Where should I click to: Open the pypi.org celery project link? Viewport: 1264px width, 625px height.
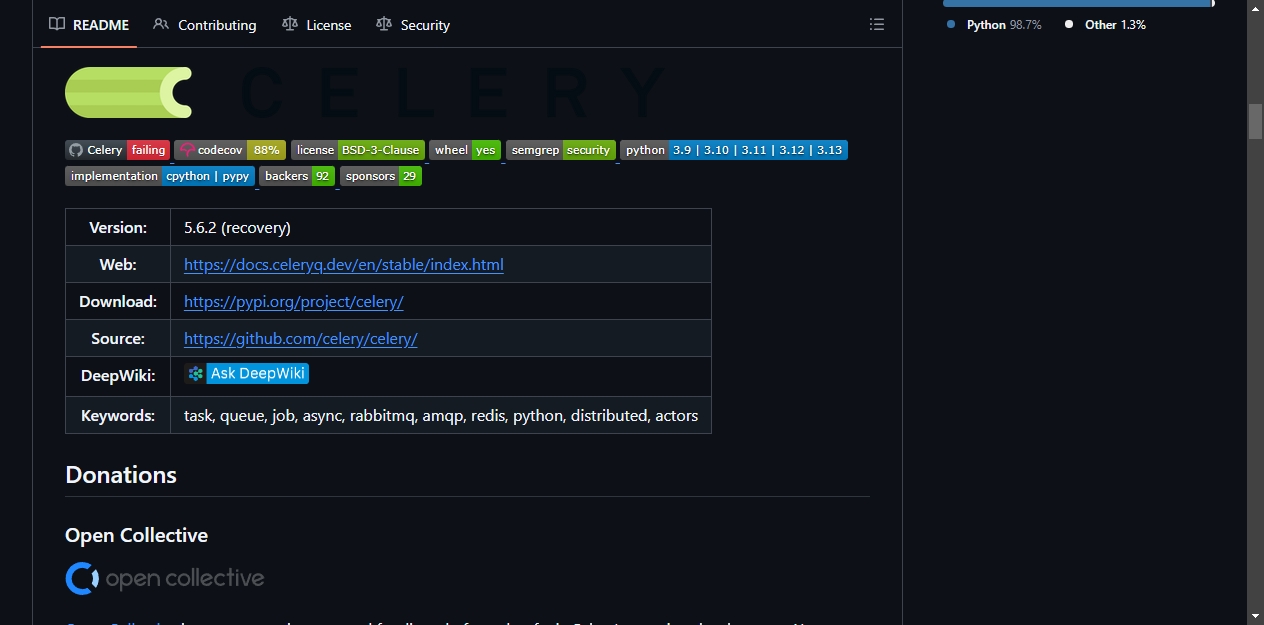294,302
